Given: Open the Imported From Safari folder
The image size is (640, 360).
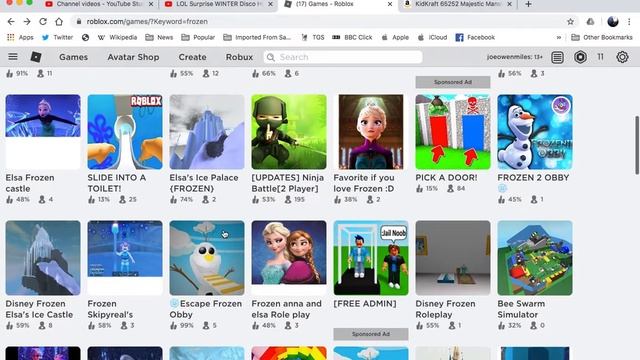Looking at the screenshot, I should (257, 37).
